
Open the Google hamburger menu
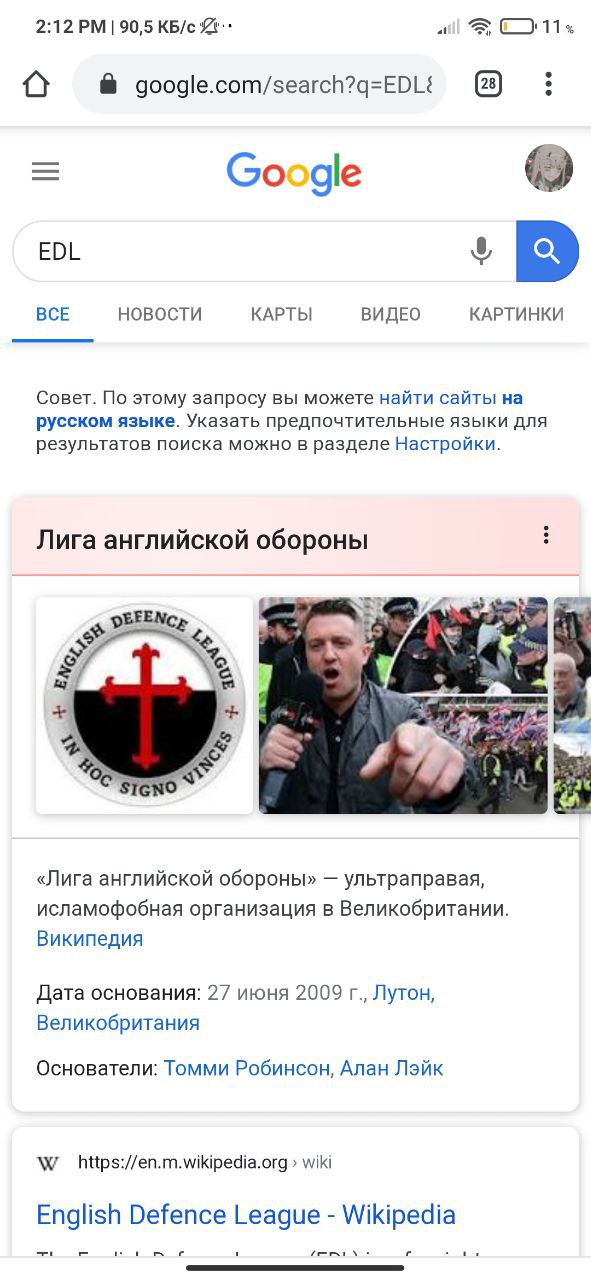point(45,172)
